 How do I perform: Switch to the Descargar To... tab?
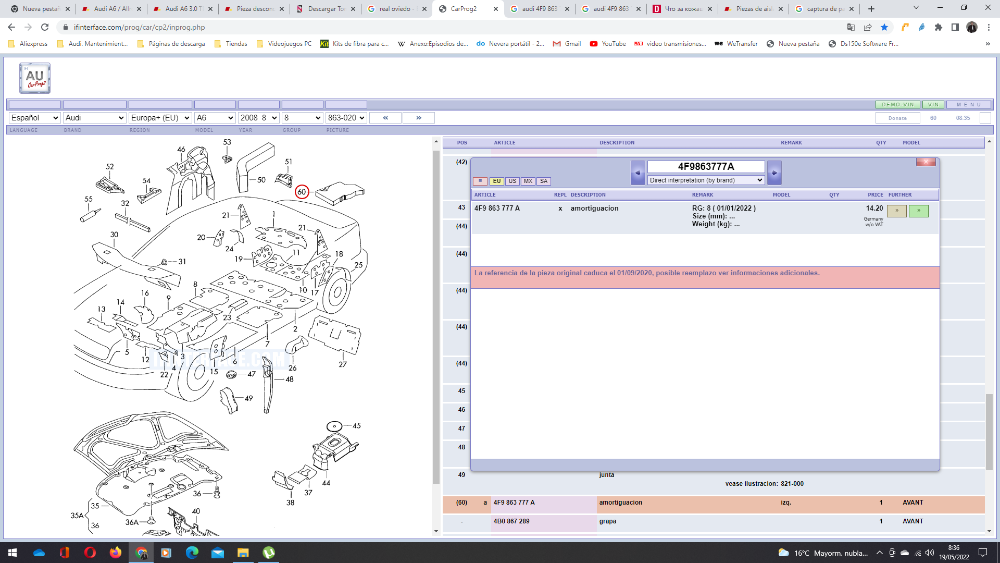click(x=325, y=9)
